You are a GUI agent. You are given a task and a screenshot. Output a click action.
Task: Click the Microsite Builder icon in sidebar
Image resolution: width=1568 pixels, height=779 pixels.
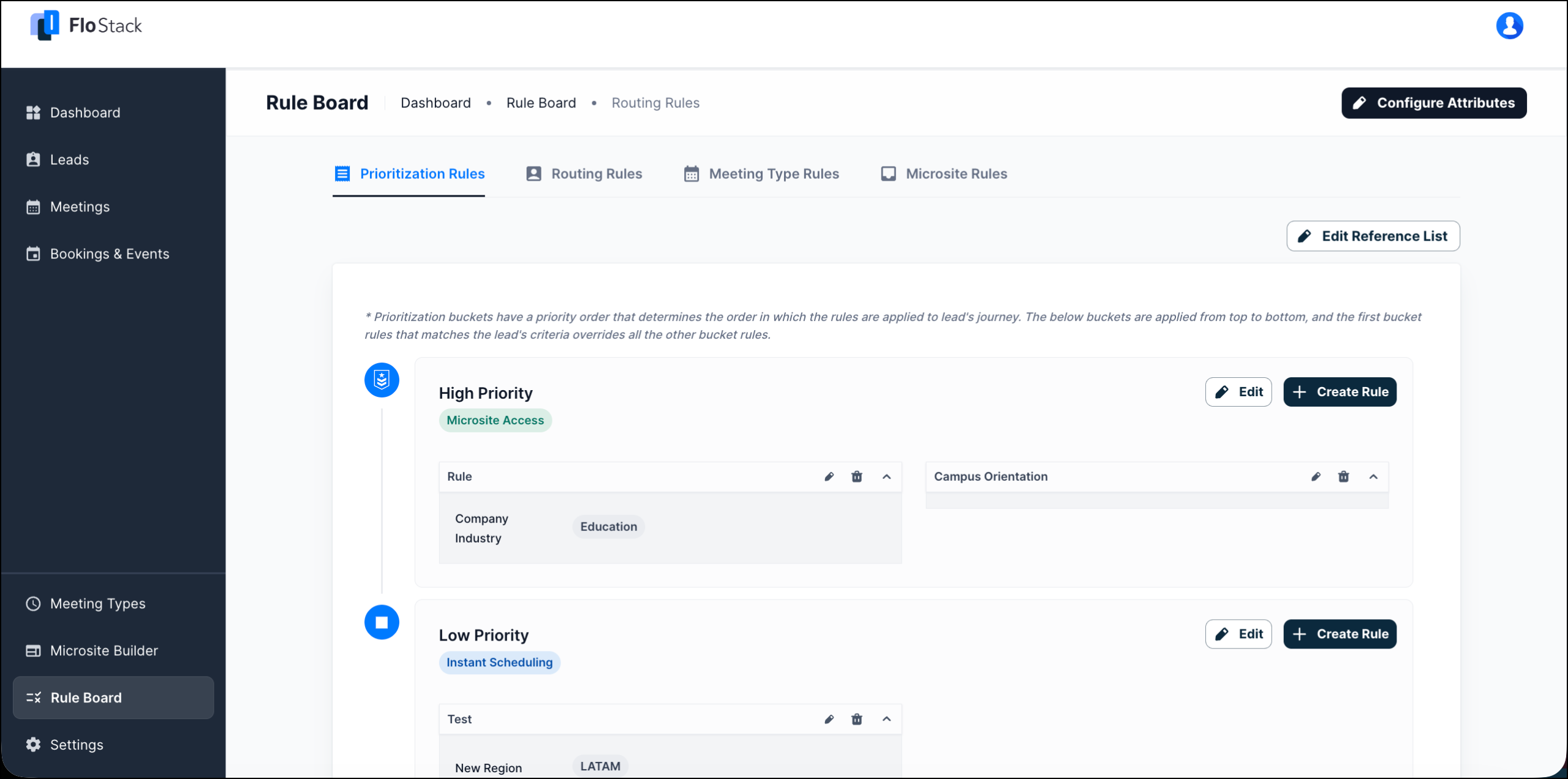33,650
